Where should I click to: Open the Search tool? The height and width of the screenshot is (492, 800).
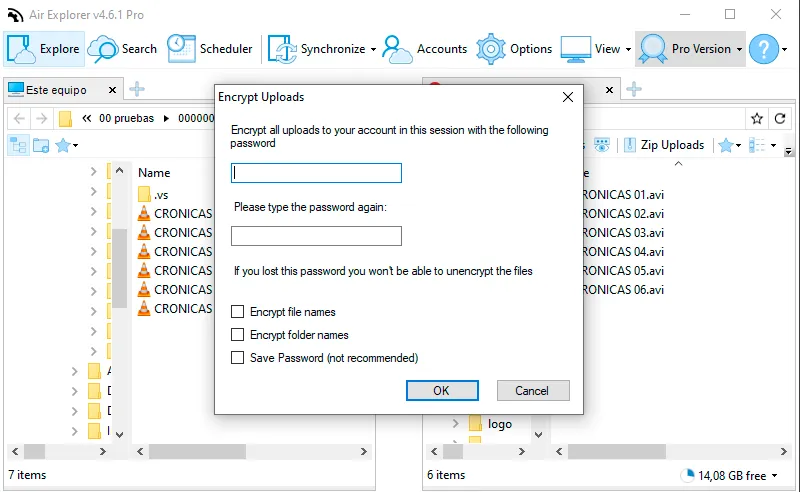pyautogui.click(x=122, y=49)
